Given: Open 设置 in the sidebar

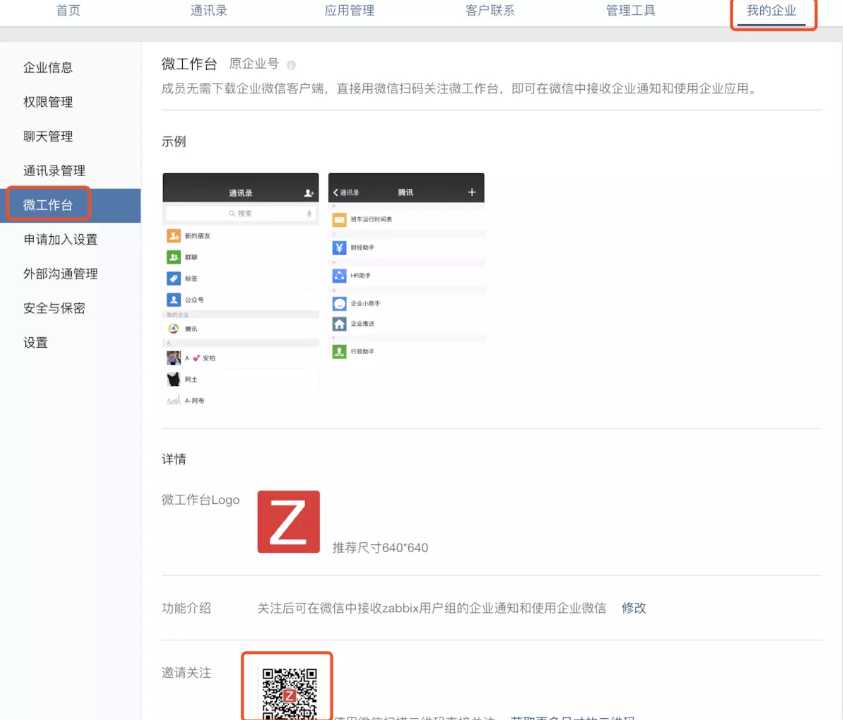Looking at the screenshot, I should (x=35, y=343).
